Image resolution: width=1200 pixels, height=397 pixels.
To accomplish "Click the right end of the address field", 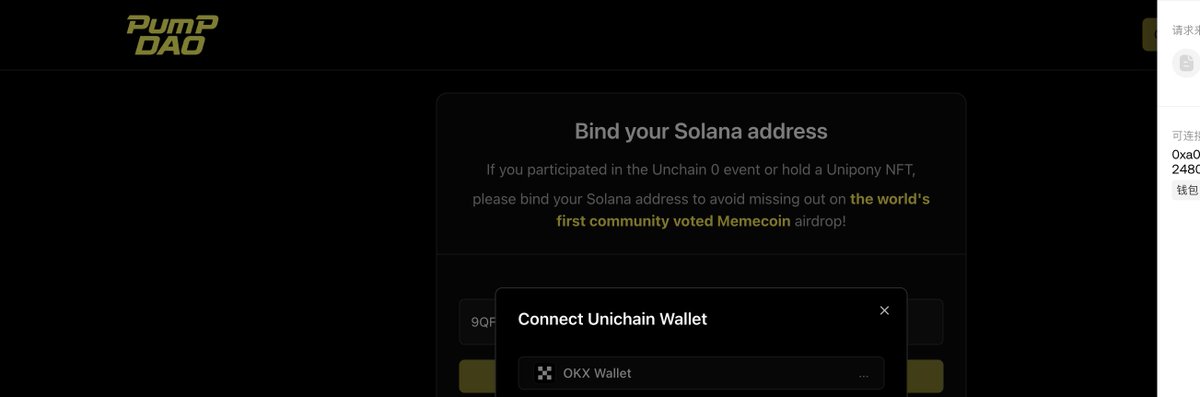I will click(x=925, y=322).
